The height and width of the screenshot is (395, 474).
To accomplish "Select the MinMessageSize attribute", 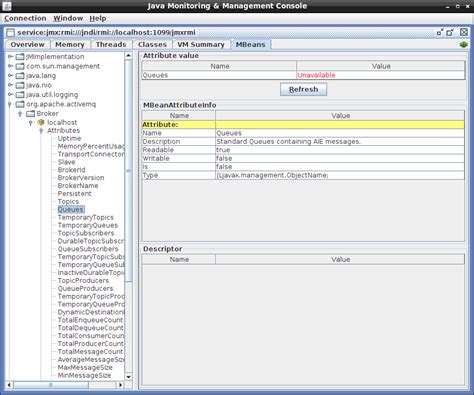I will 84,376.
